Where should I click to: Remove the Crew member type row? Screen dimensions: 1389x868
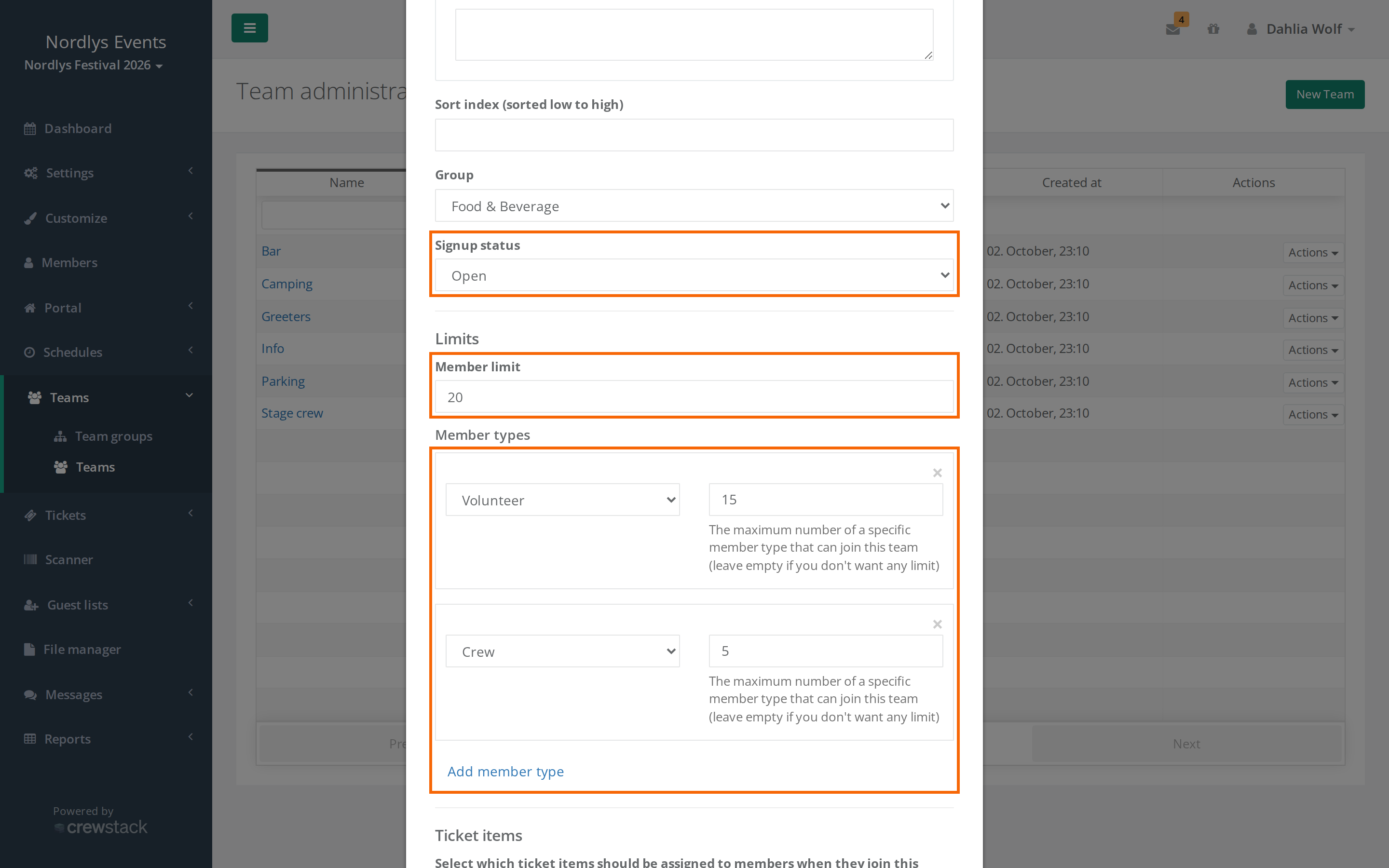937,624
